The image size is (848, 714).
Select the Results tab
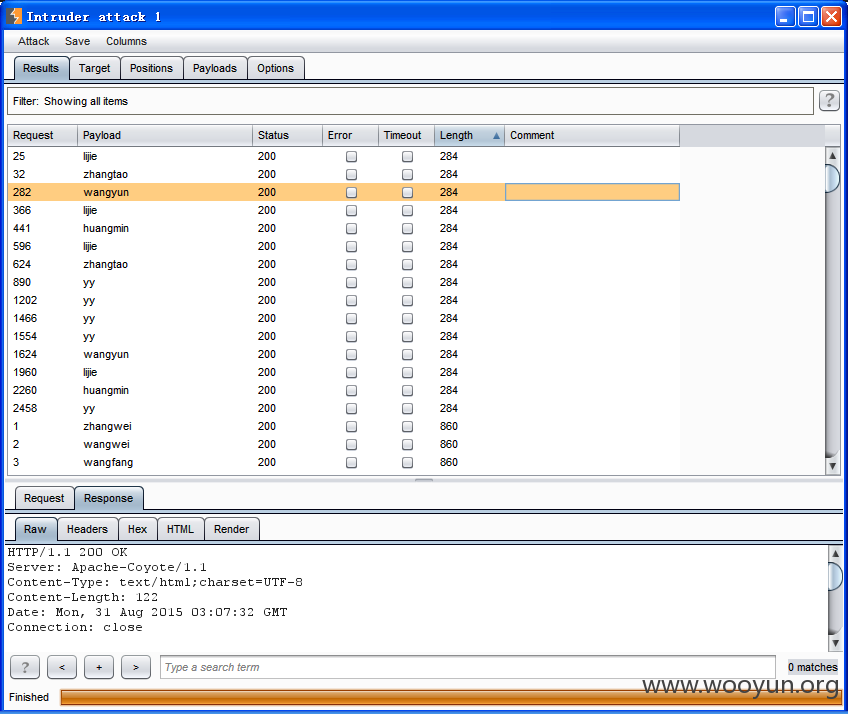(x=41, y=68)
